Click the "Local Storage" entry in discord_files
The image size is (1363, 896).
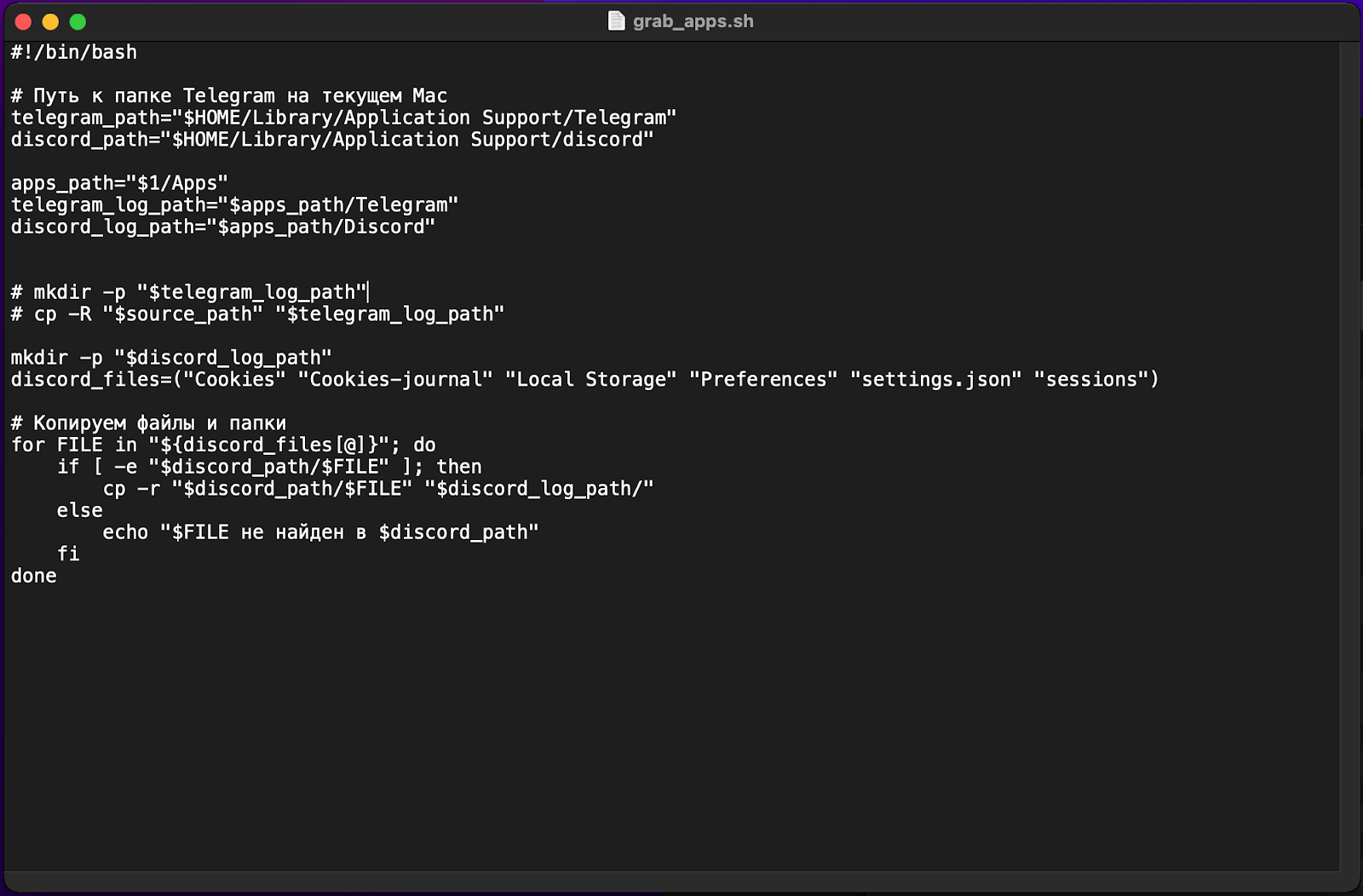point(591,380)
